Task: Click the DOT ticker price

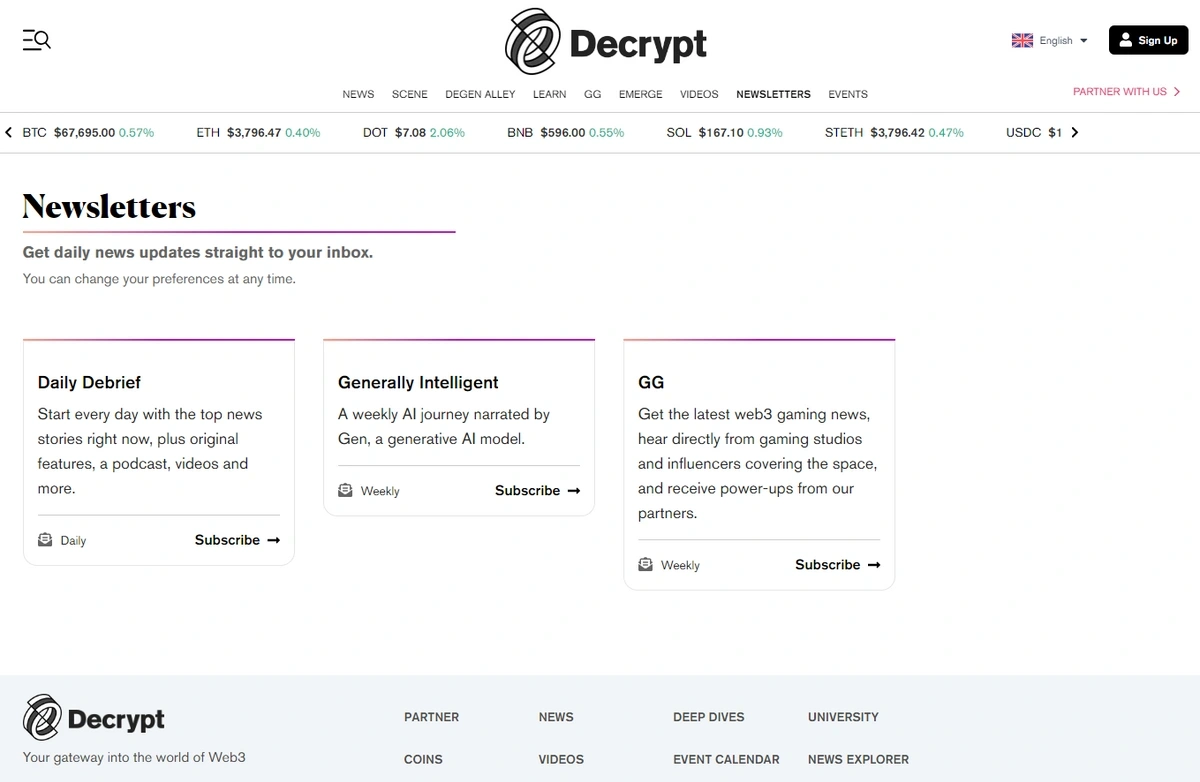Action: [x=410, y=132]
